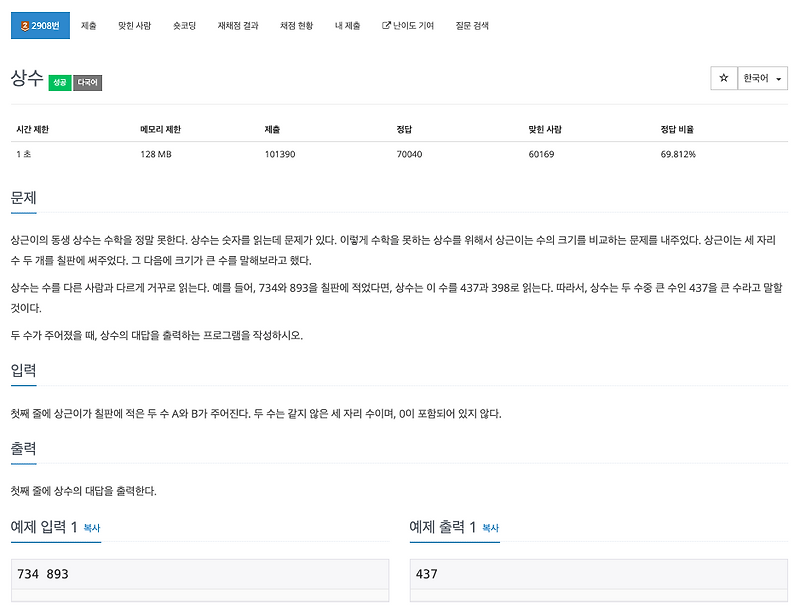Click the external-link icon on 난이도 기여
This screenshot has height=615, width=800.
[385, 27]
